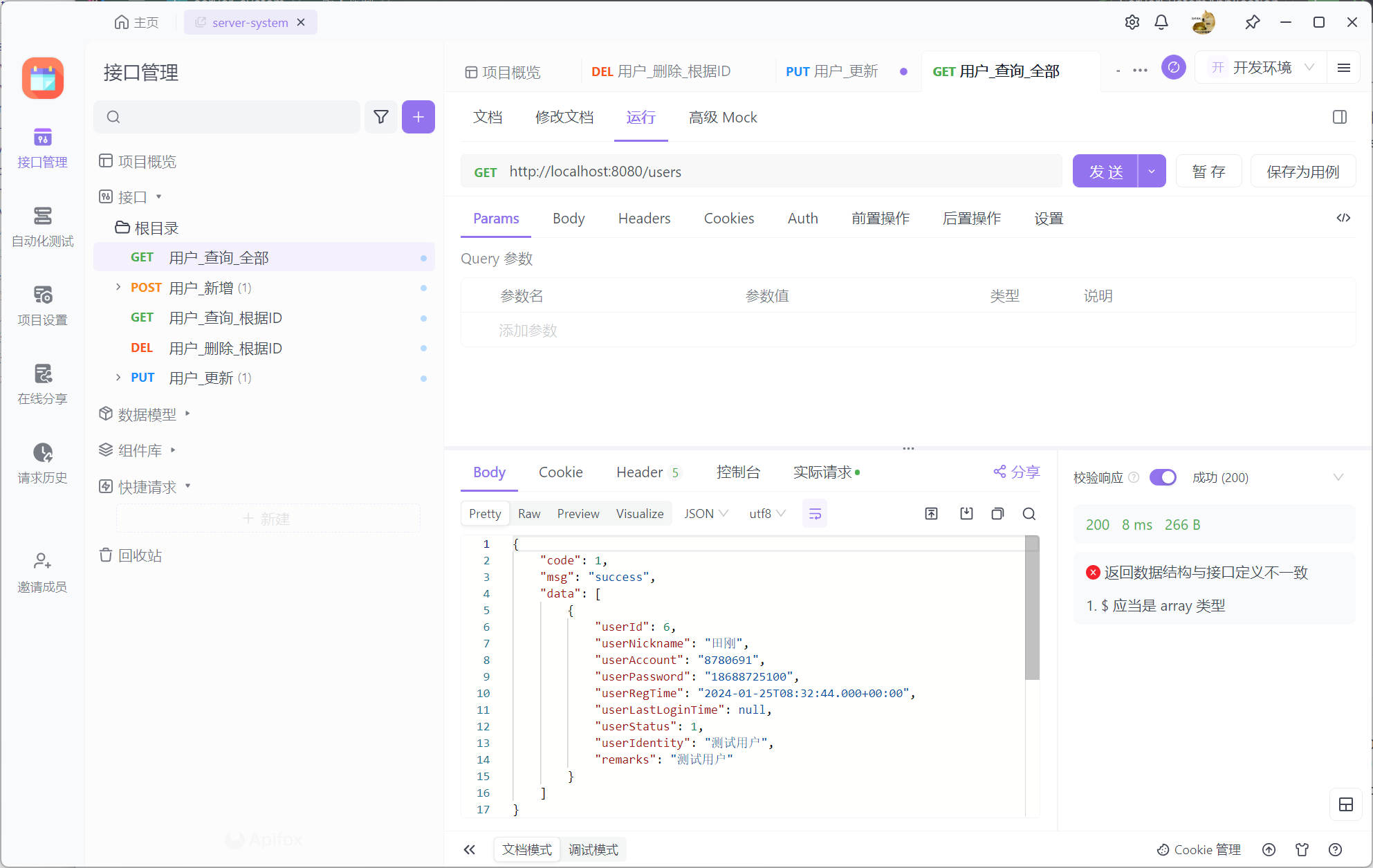The height and width of the screenshot is (868, 1373).
Task: Select Preview response view
Action: [x=578, y=514]
